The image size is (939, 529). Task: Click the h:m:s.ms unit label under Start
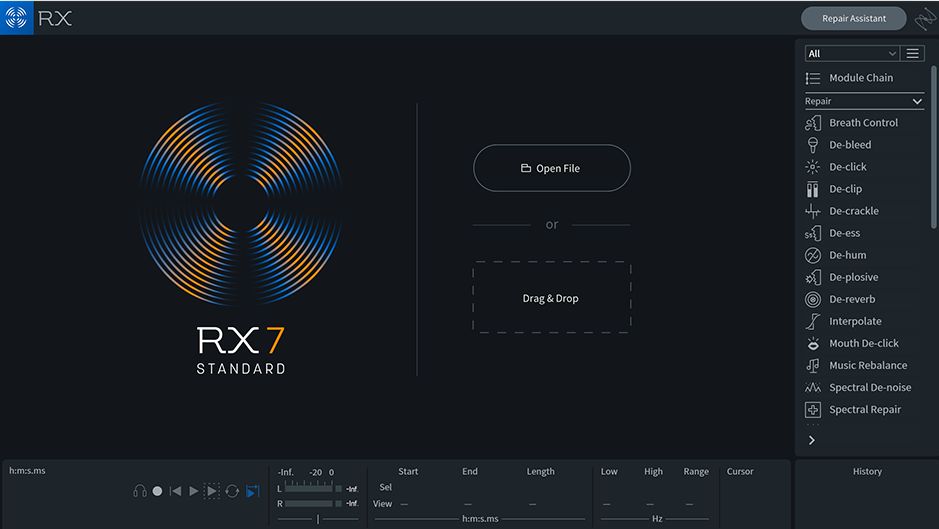(480, 519)
